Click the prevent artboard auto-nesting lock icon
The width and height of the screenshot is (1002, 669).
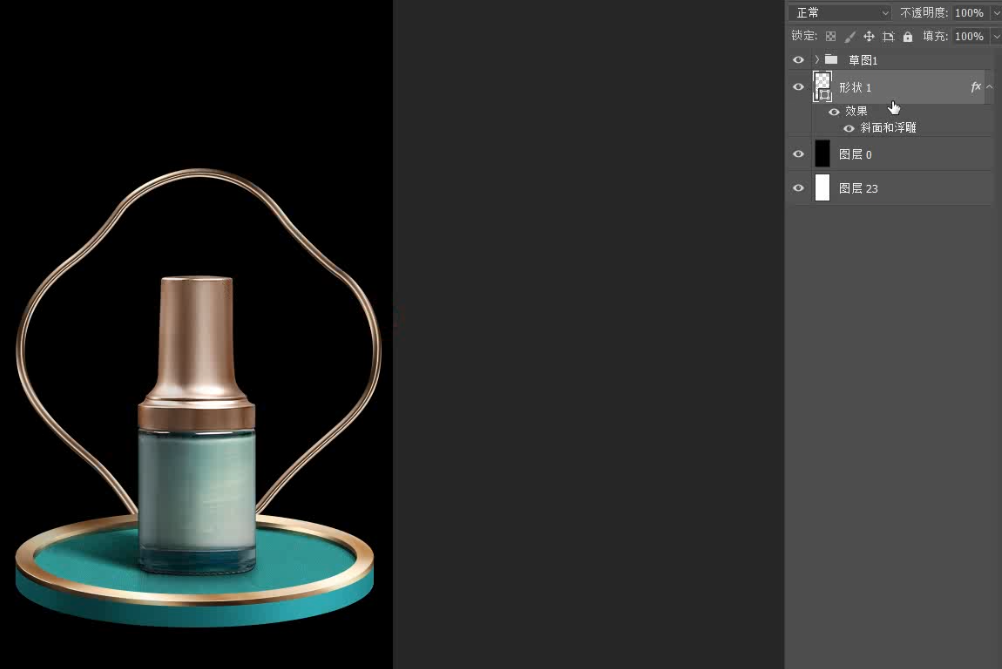pyautogui.click(x=888, y=36)
